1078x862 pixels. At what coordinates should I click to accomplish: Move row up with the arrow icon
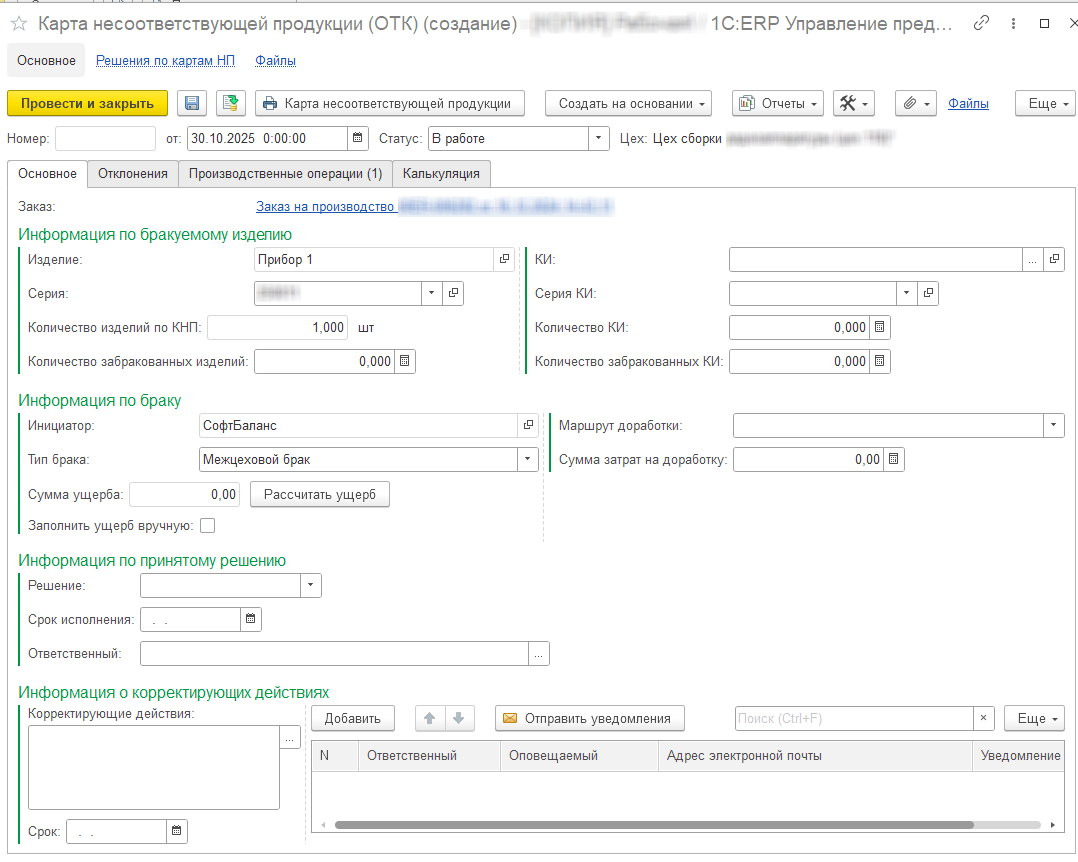pos(430,718)
